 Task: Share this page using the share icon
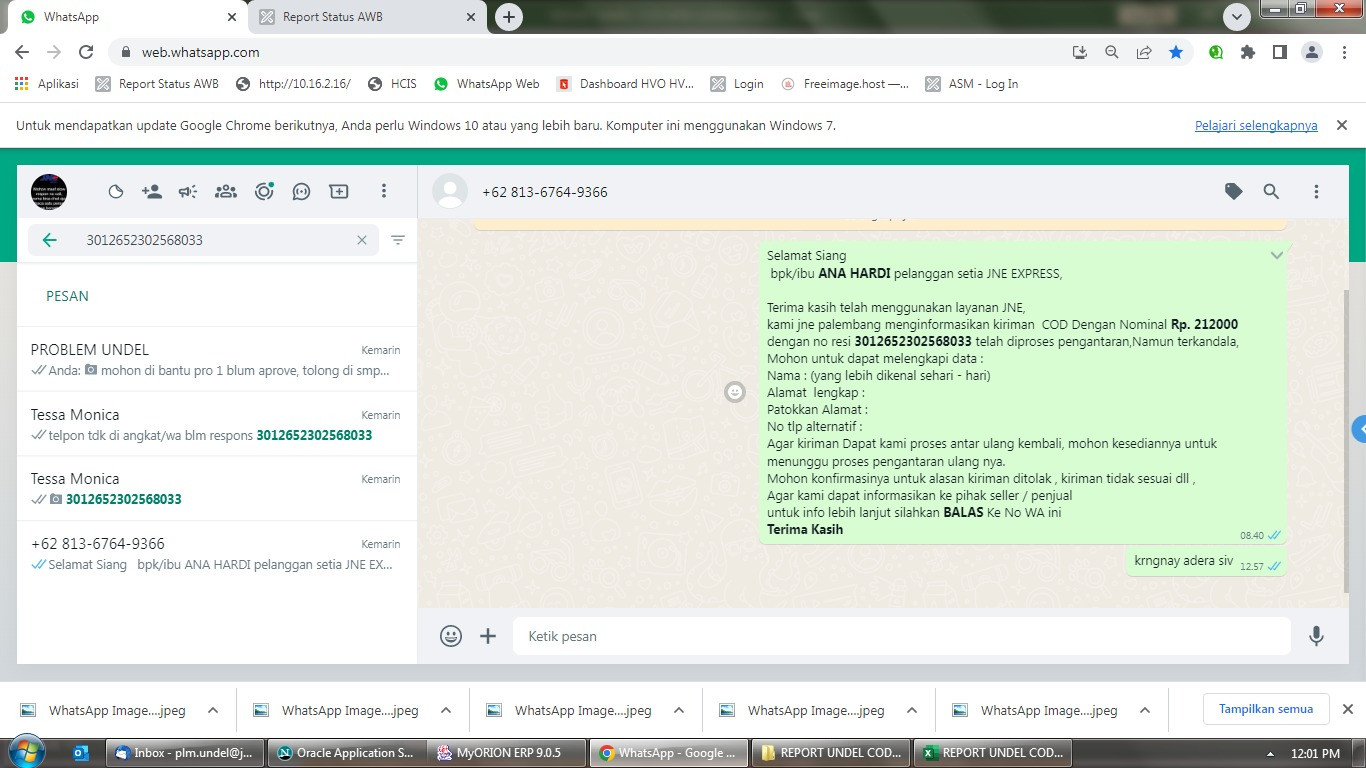(x=1144, y=52)
